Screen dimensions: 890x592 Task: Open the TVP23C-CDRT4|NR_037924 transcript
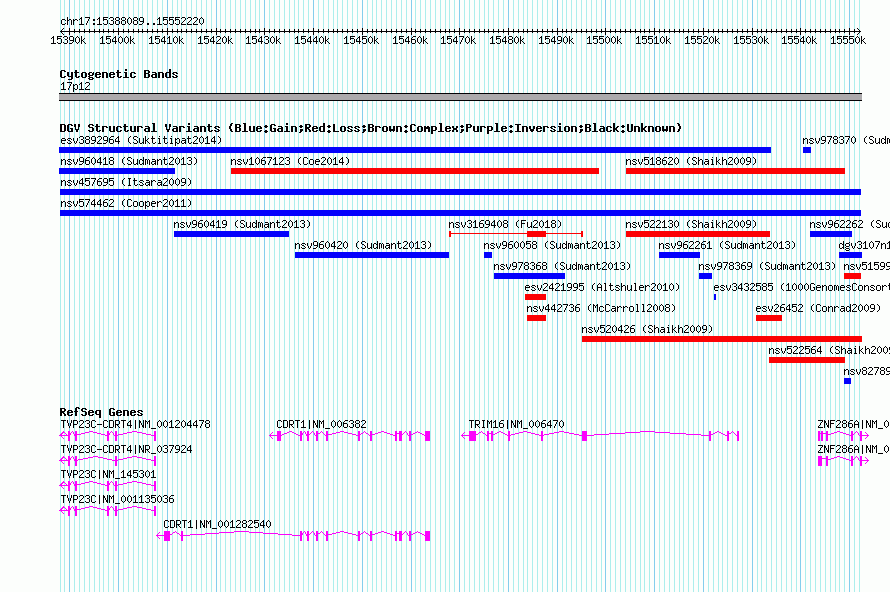pyautogui.click(x=108, y=461)
